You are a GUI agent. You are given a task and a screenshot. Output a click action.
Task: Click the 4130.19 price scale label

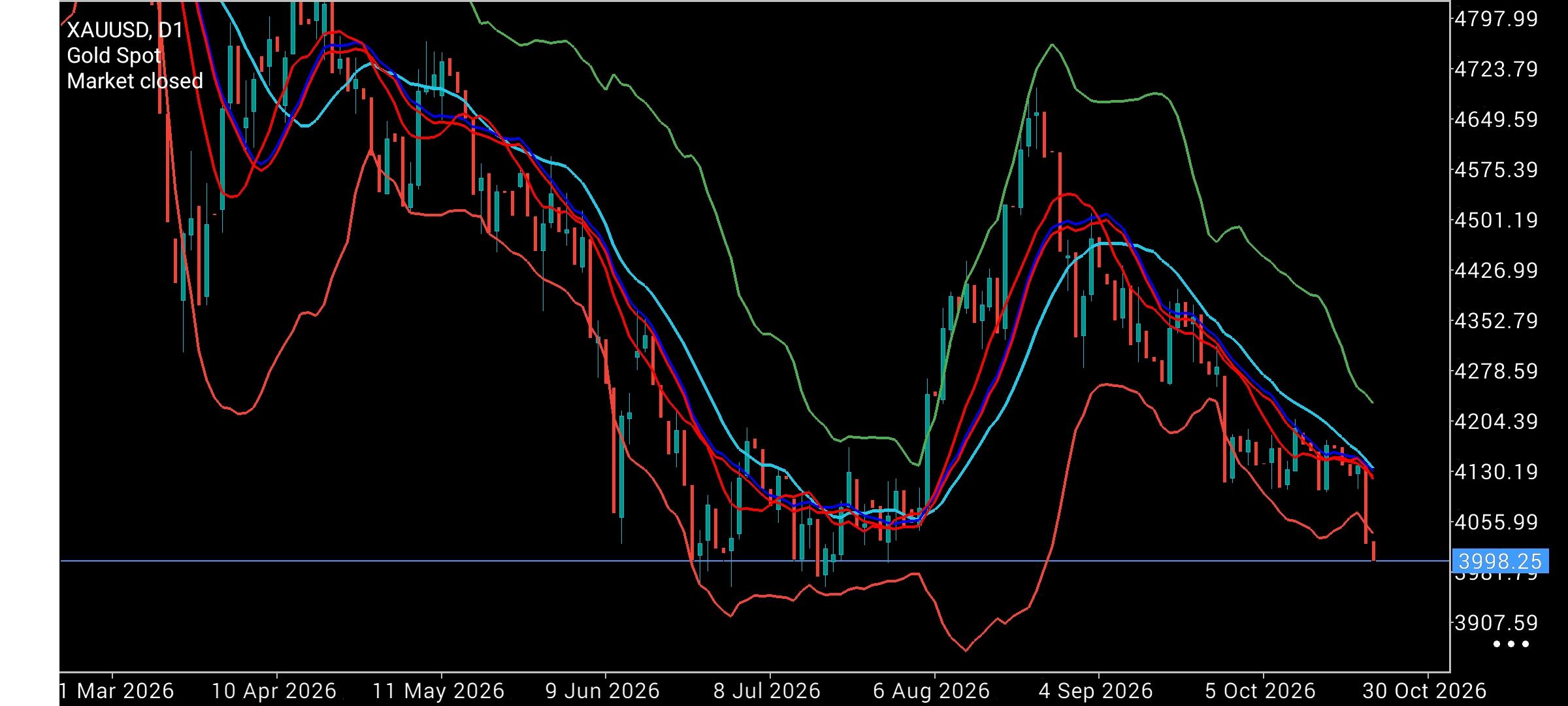[1496, 472]
